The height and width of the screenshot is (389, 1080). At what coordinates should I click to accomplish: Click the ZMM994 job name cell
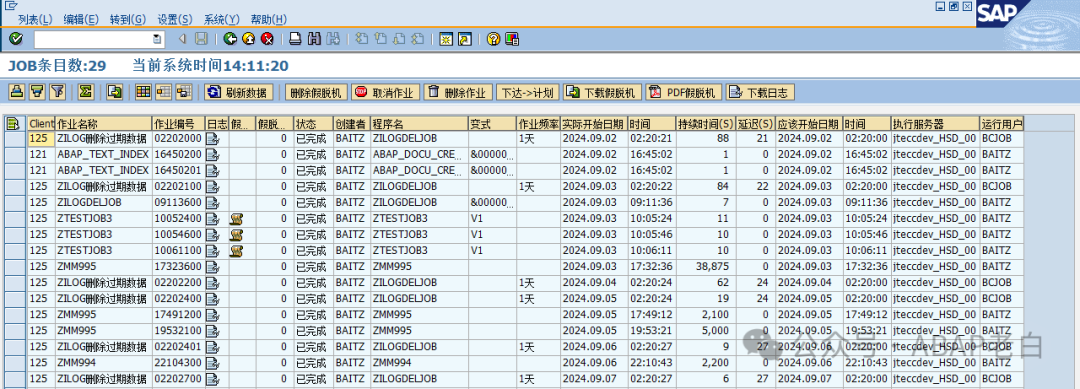(103, 363)
